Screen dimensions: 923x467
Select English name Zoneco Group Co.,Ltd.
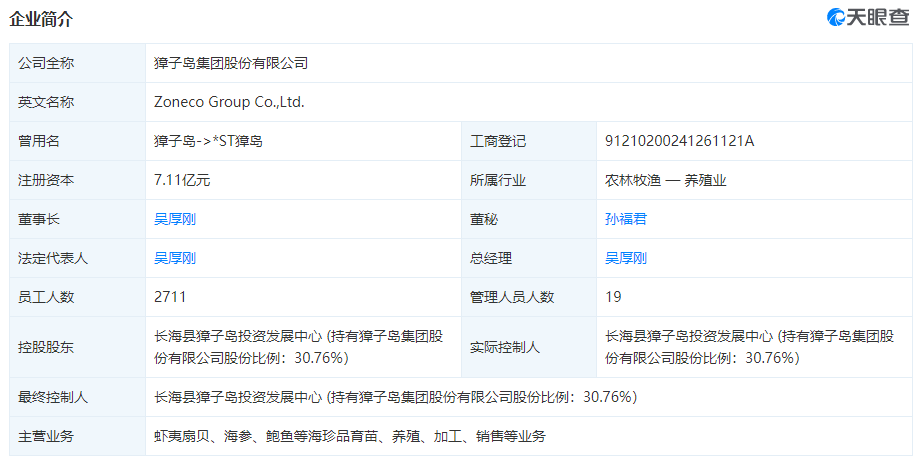pyautogui.click(x=229, y=102)
